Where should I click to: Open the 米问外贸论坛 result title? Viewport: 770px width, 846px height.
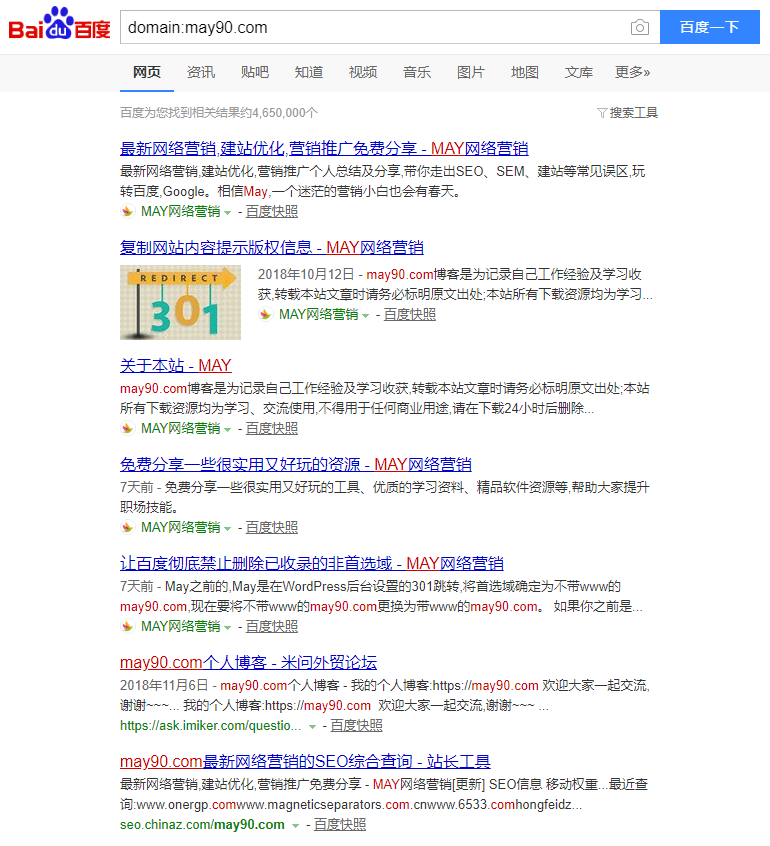248,662
